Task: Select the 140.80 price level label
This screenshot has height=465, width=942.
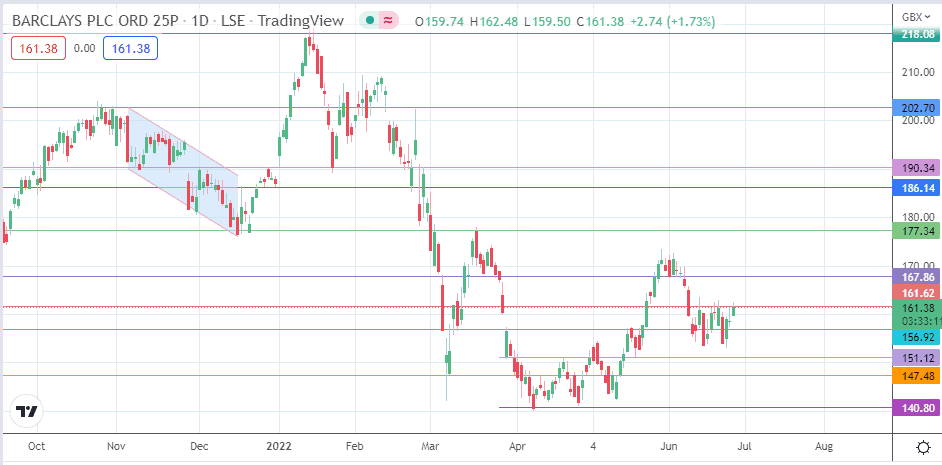Action: (x=917, y=407)
